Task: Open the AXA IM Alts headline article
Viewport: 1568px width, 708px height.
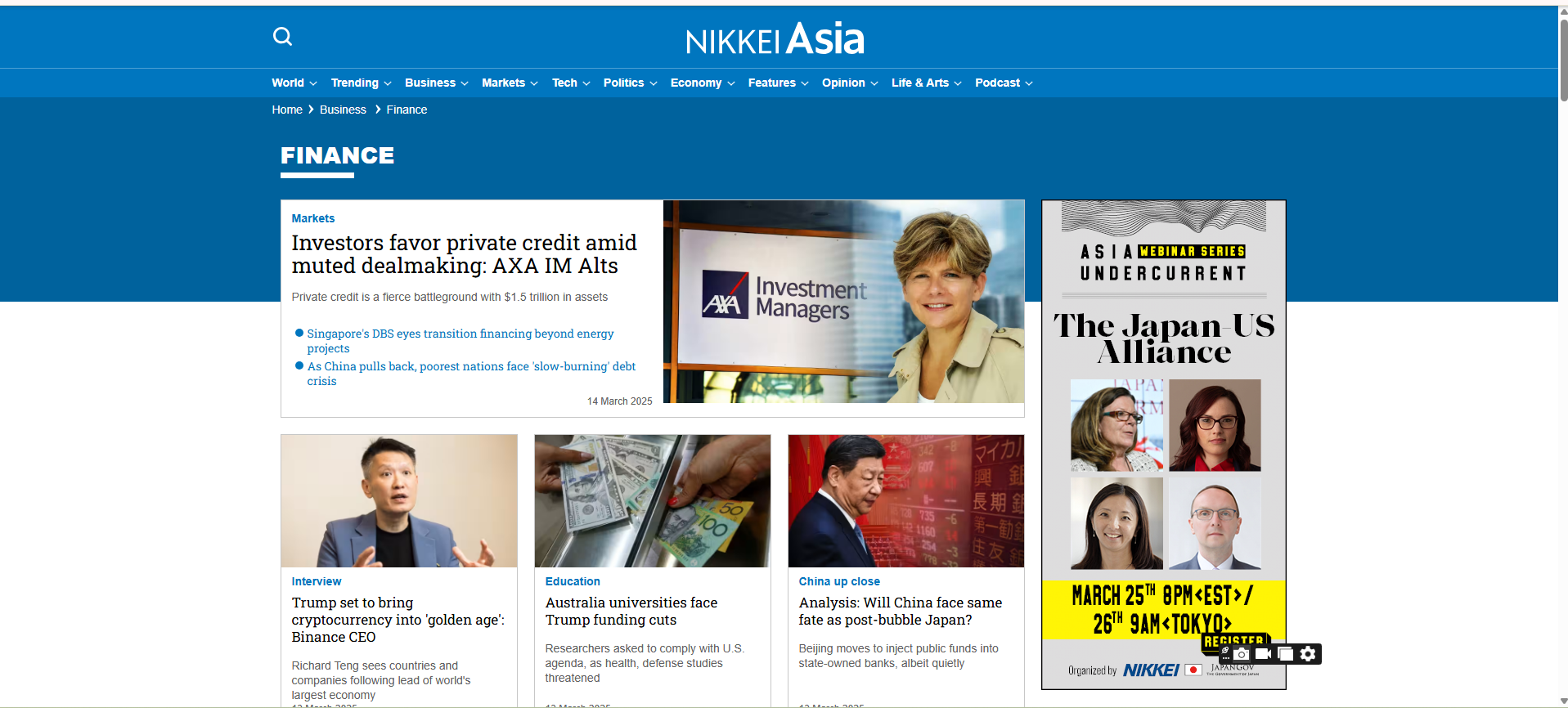Action: (464, 254)
